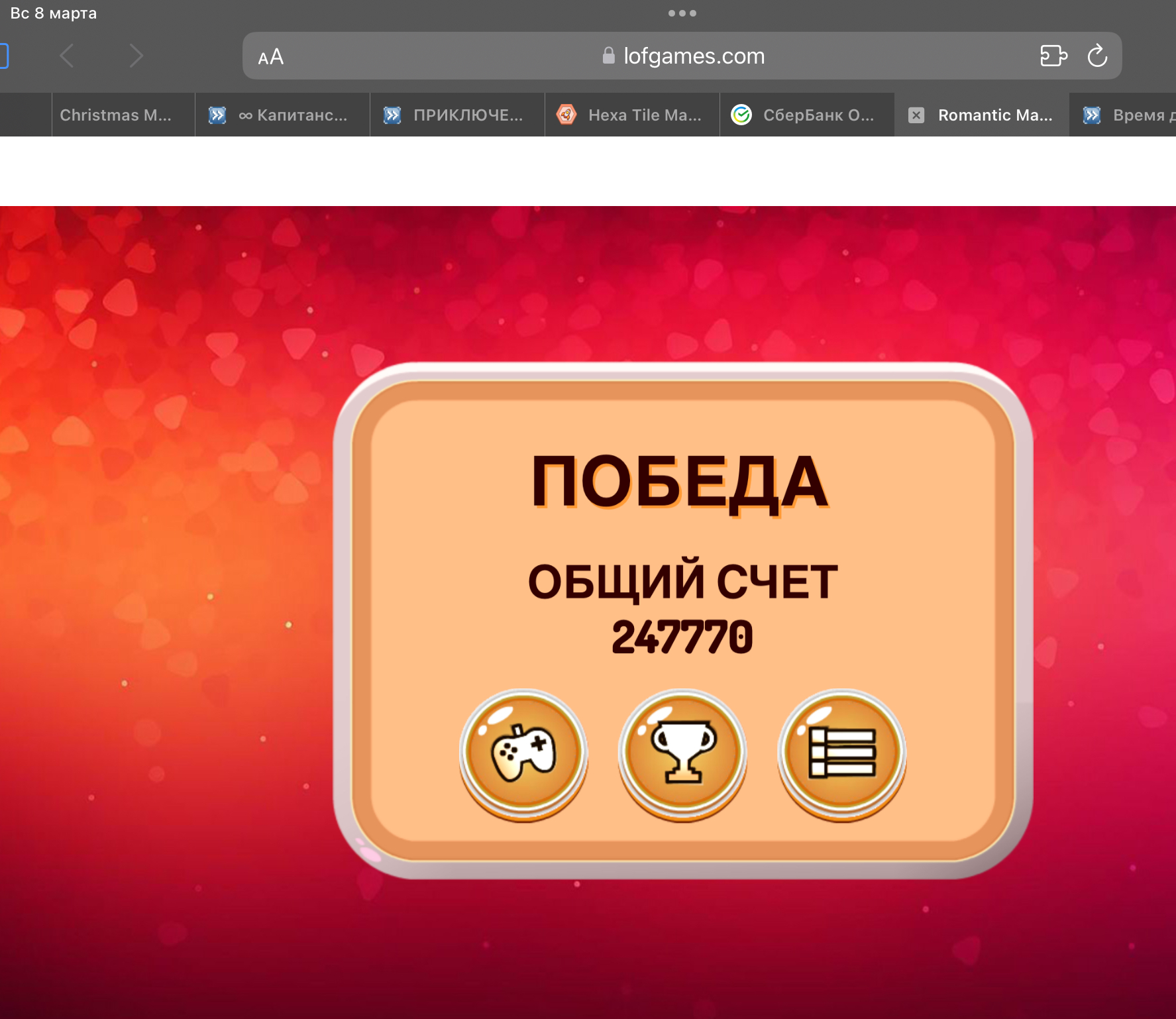
Task: Switch to the Christmas M... tab
Action: [116, 115]
